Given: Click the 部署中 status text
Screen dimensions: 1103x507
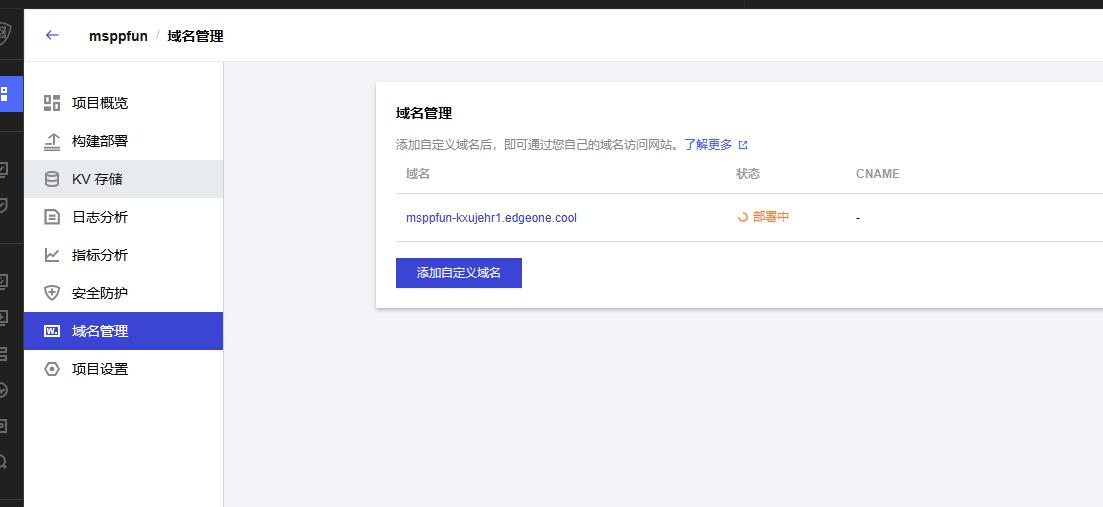Looking at the screenshot, I should [771, 217].
